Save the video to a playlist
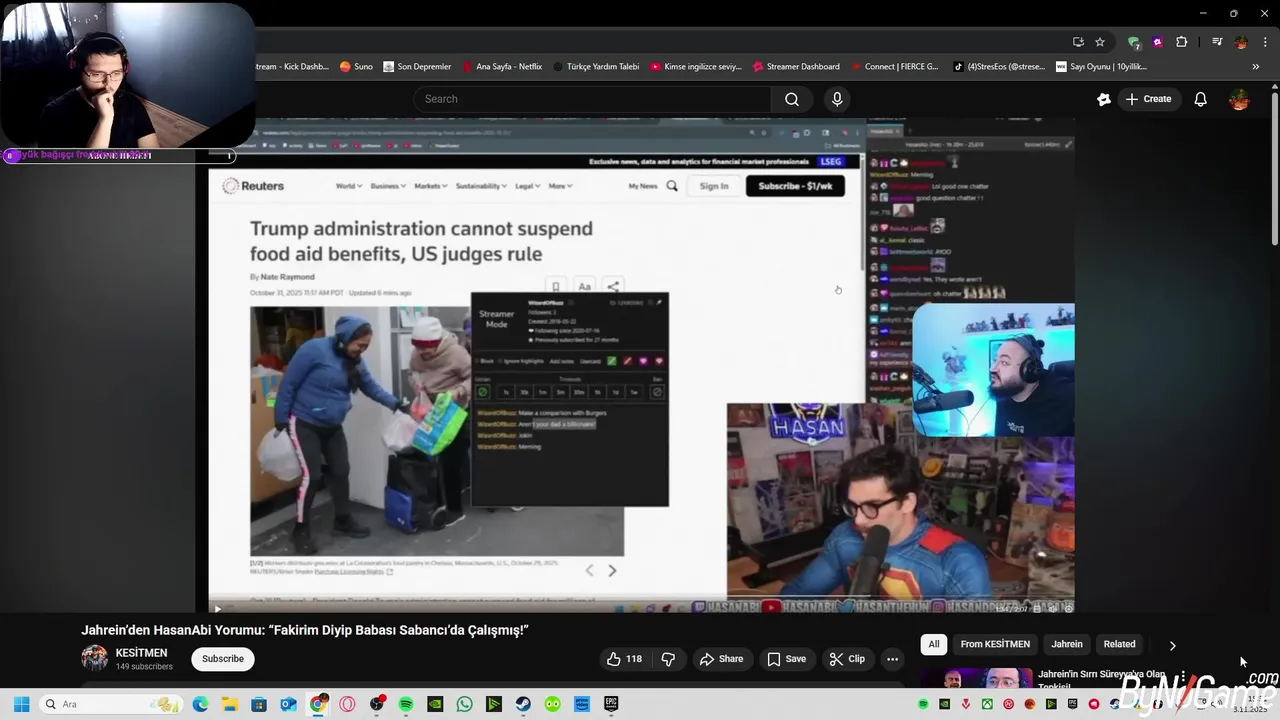This screenshot has height=720, width=1280. click(786, 659)
